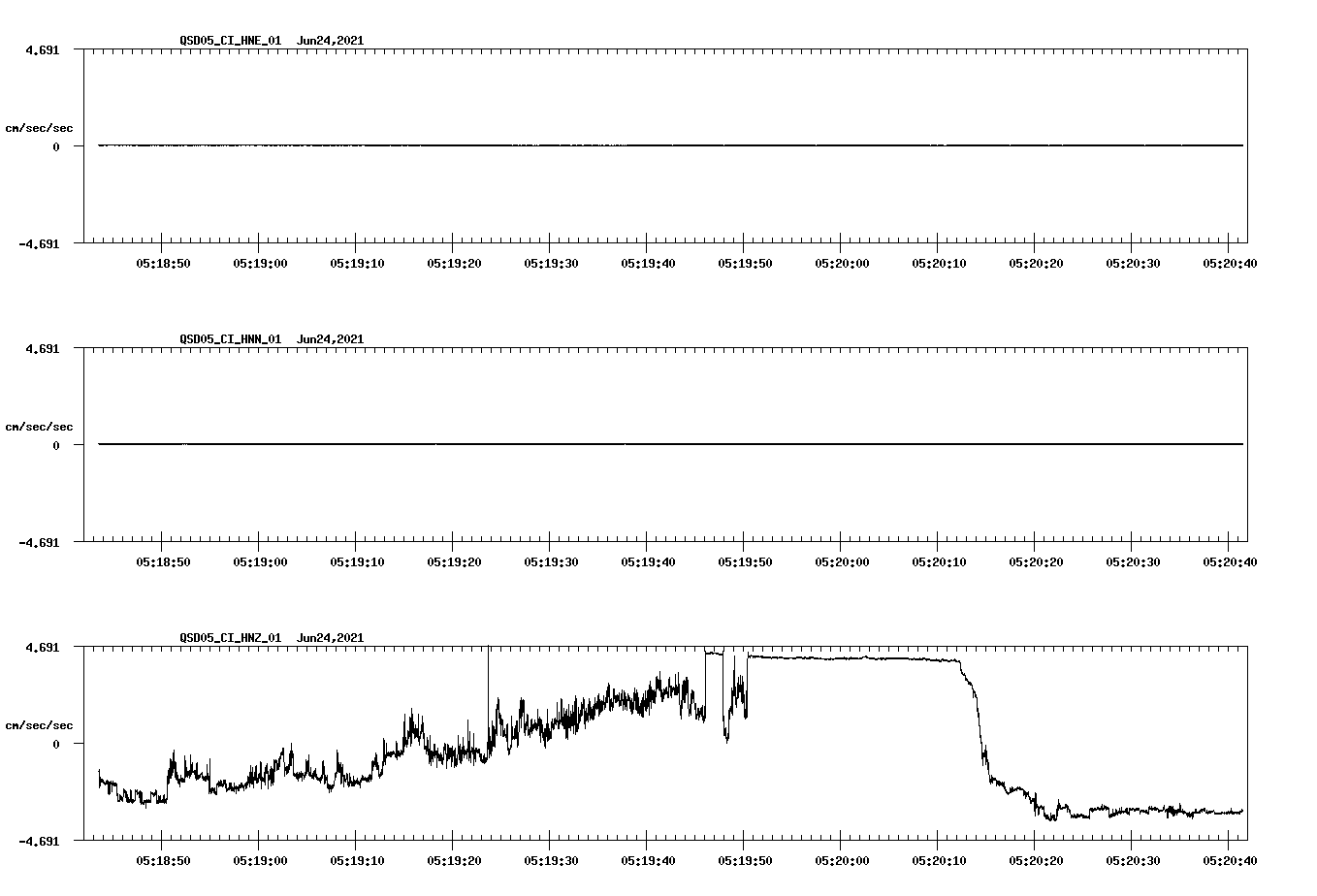
Task: Click 05:19:00 time label on HNN chart
Action: pos(260,561)
